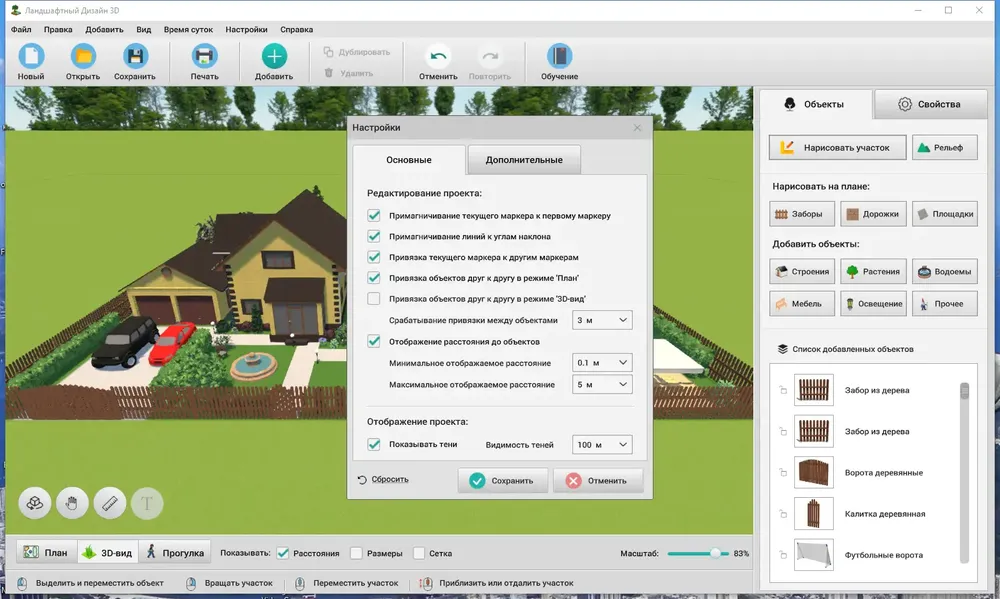Image resolution: width=1000 pixels, height=599 pixels.
Task: Click the Новый (new project) toolbar icon
Action: coord(31,57)
